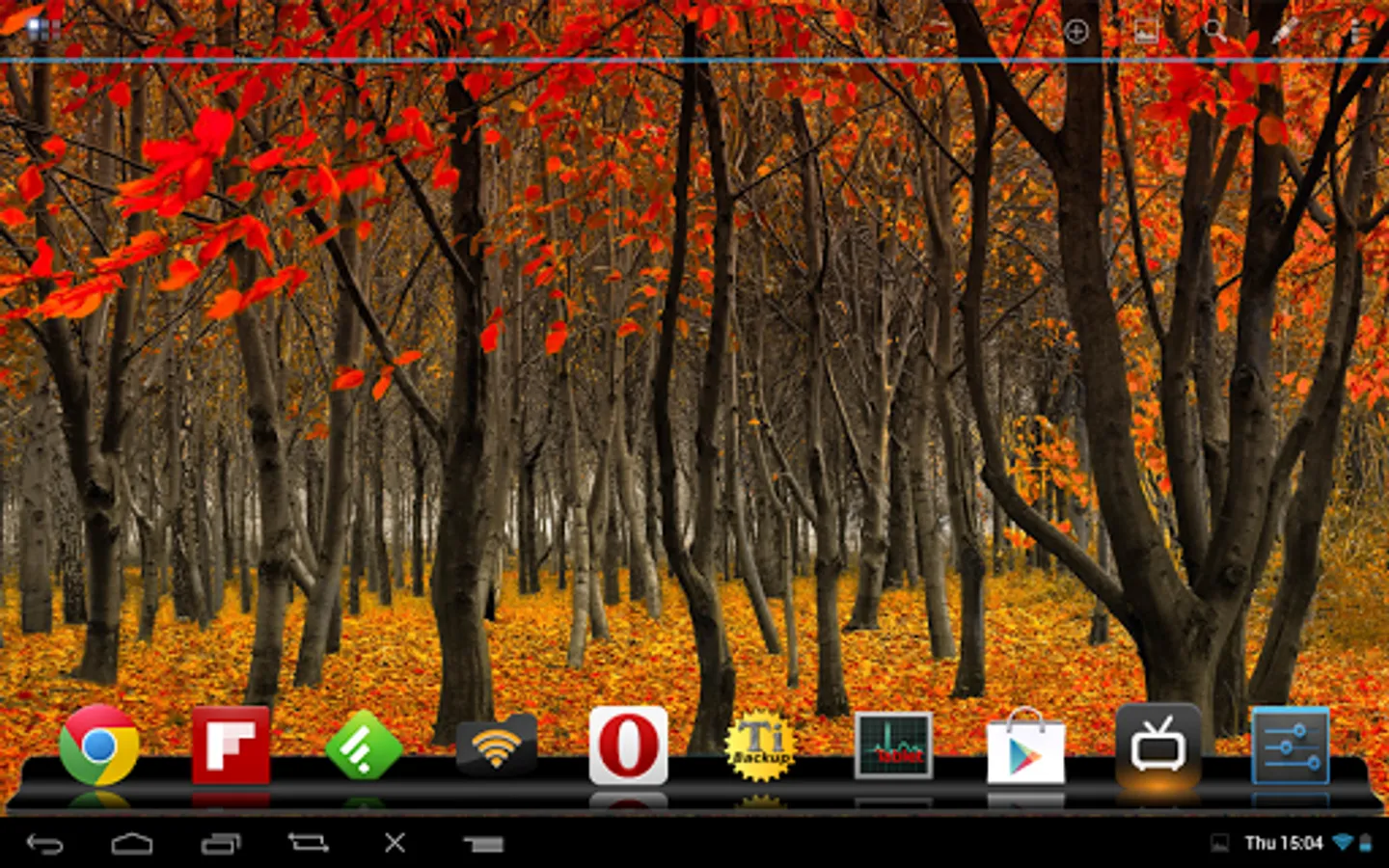Open the Recent apps button
Image resolution: width=1389 pixels, height=868 pixels.
click(221, 844)
